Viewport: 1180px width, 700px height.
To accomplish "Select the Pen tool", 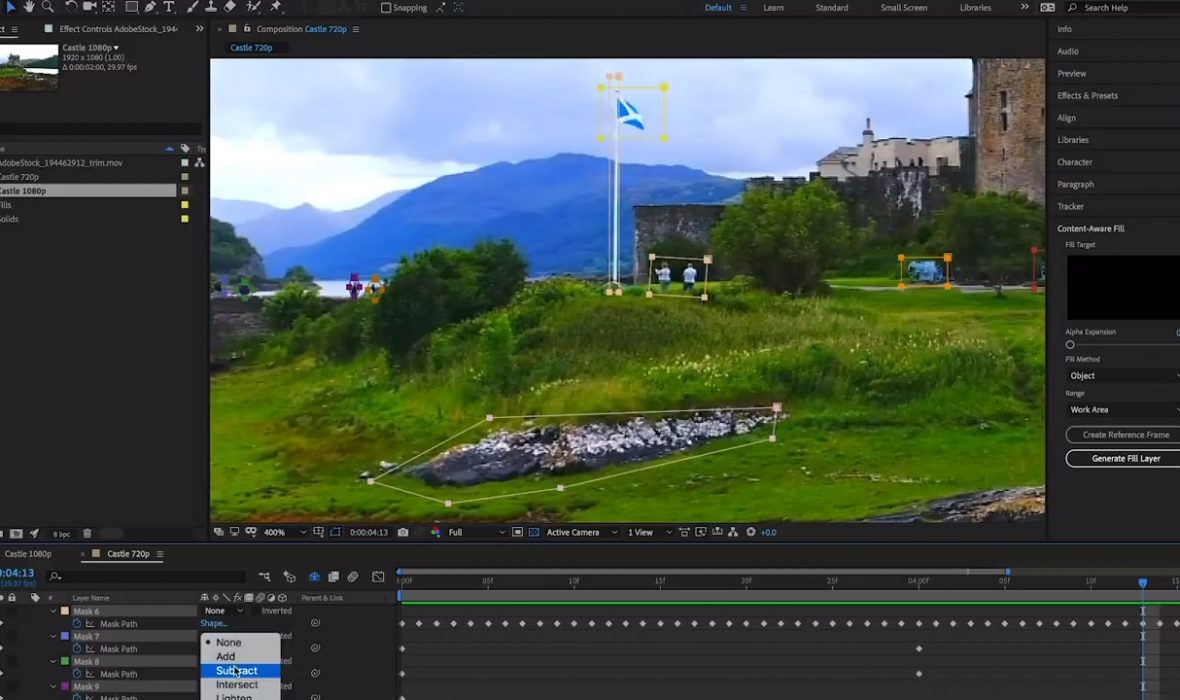I will tap(150, 7).
